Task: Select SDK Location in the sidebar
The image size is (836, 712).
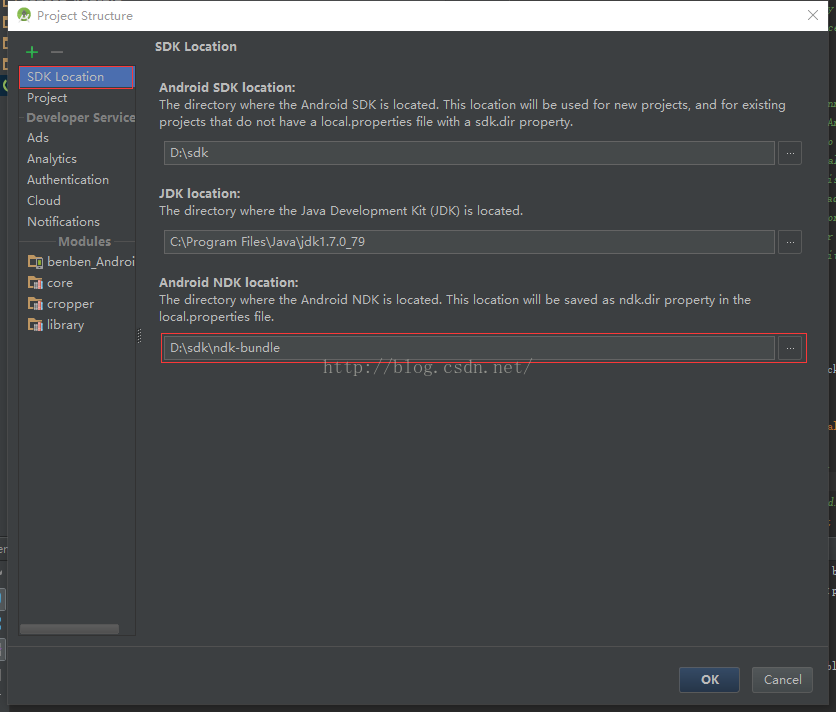Action: tap(77, 77)
